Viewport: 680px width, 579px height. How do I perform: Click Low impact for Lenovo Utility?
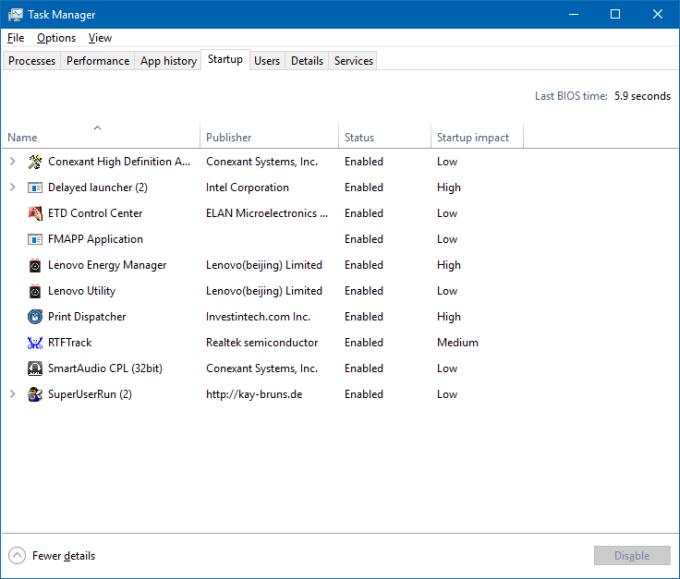point(447,291)
